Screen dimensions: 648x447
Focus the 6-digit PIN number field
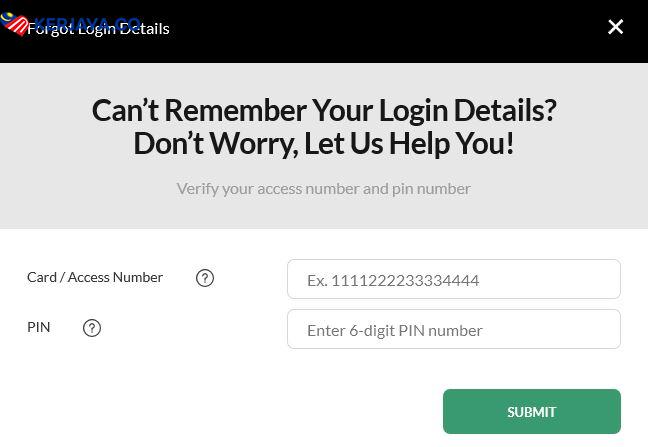454,329
